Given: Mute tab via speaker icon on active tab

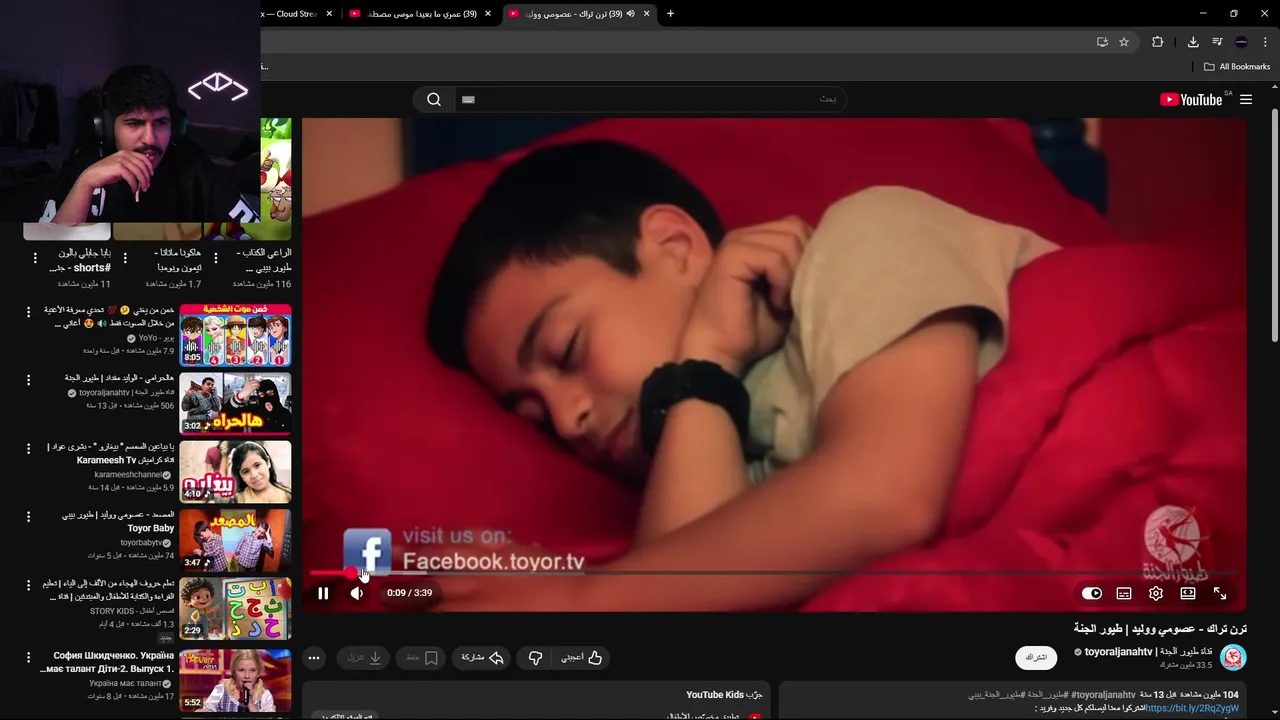Looking at the screenshot, I should coord(630,14).
